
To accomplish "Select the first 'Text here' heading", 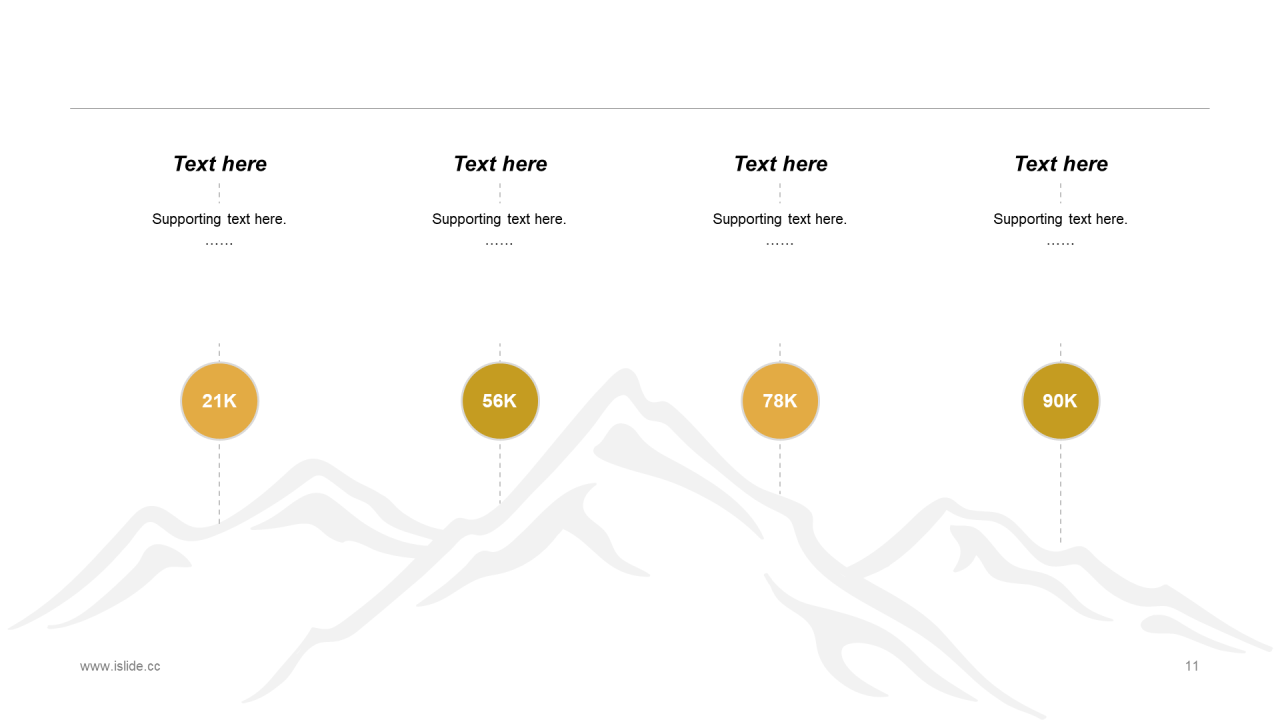I will 220,164.
